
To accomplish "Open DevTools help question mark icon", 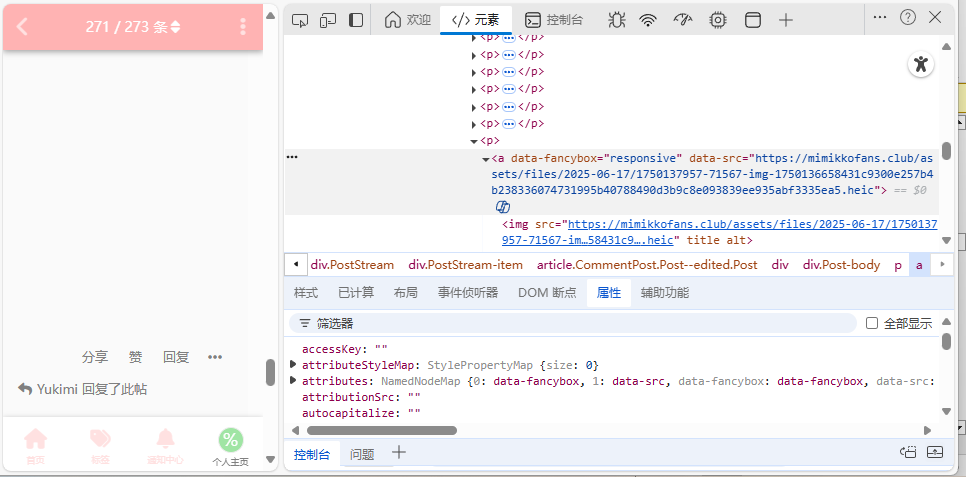I will pos(908,17).
